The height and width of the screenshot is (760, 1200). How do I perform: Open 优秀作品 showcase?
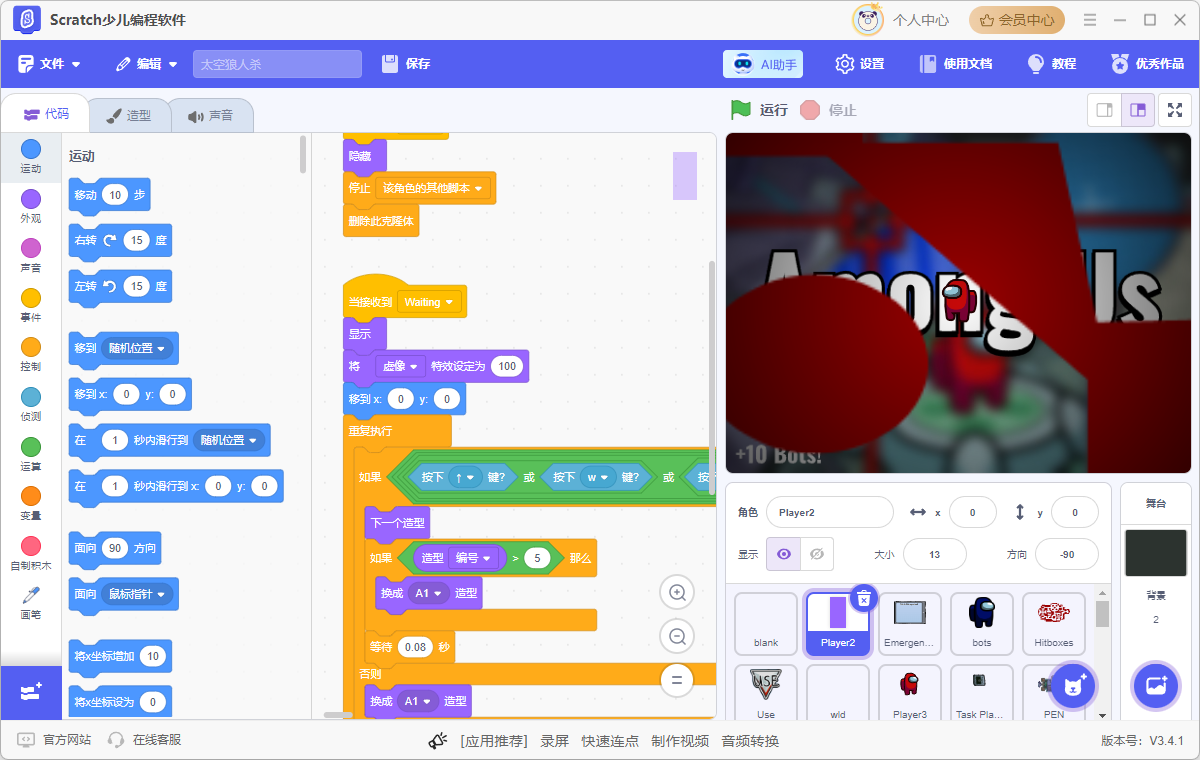(1147, 64)
